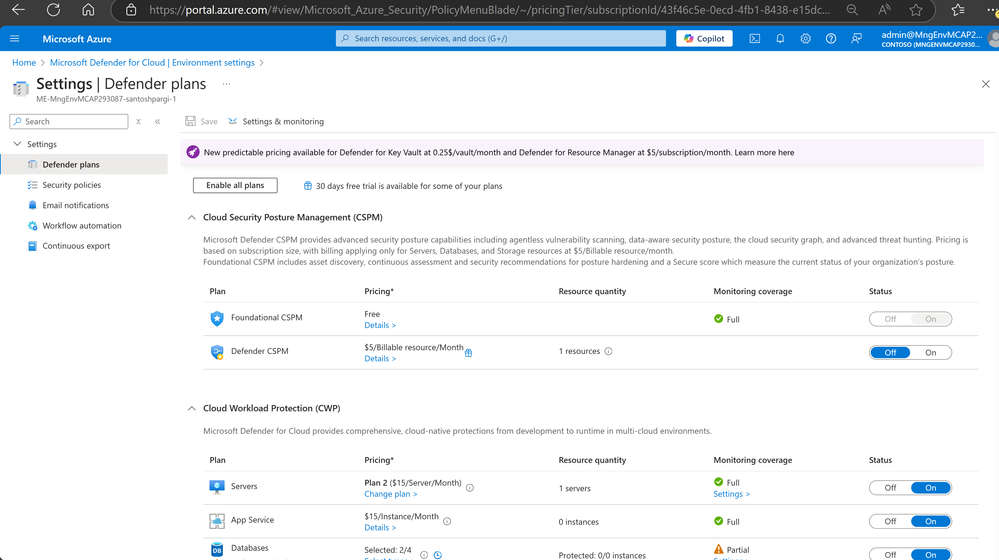Click the info icon next to Servers Plan 2 pricing
999x560 pixels.
470,488
